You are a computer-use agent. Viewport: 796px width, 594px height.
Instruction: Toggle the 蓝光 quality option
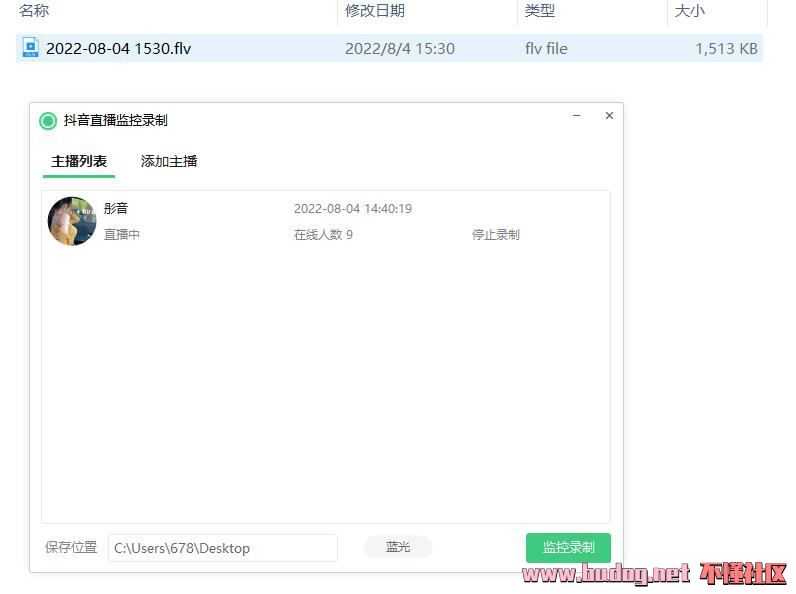[398, 547]
